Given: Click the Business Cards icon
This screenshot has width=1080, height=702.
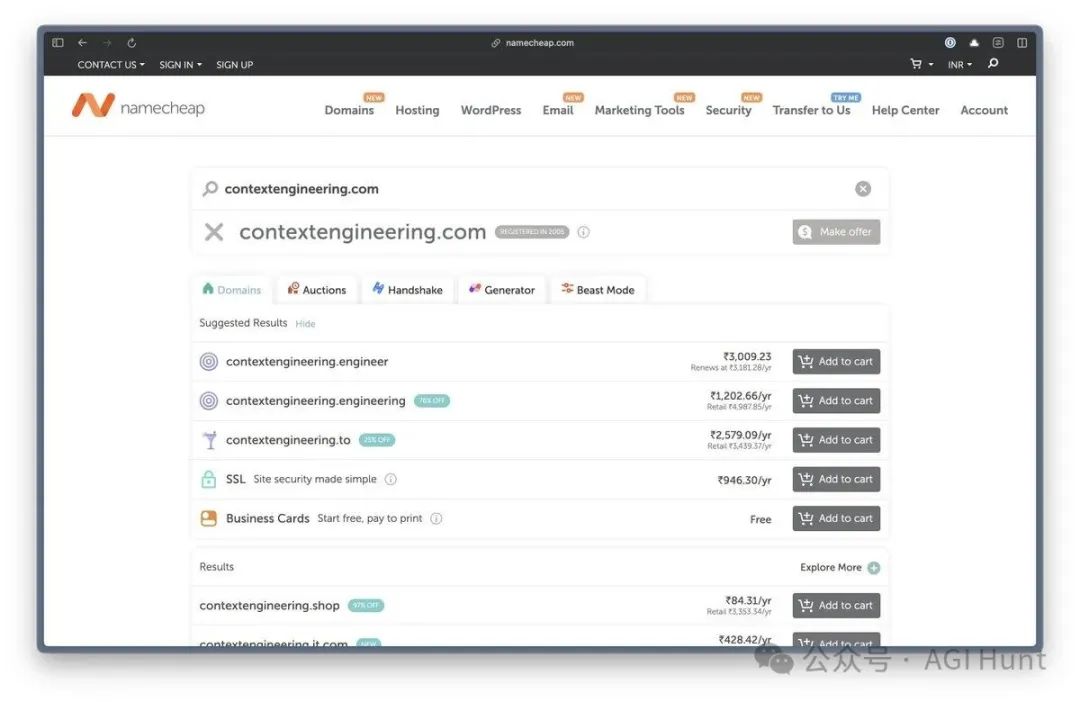Looking at the screenshot, I should [209, 519].
